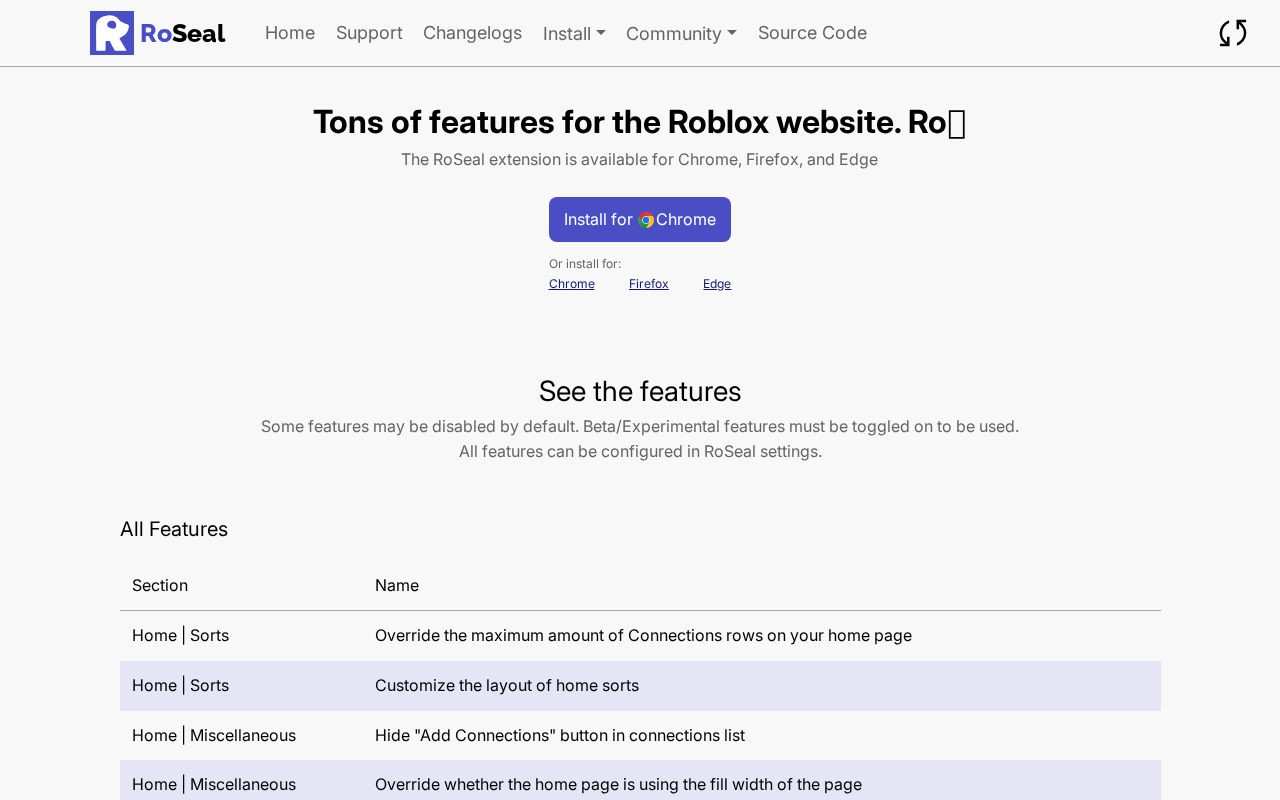Click the RoSeal brand name text
The width and height of the screenshot is (1280, 800).
[183, 33]
